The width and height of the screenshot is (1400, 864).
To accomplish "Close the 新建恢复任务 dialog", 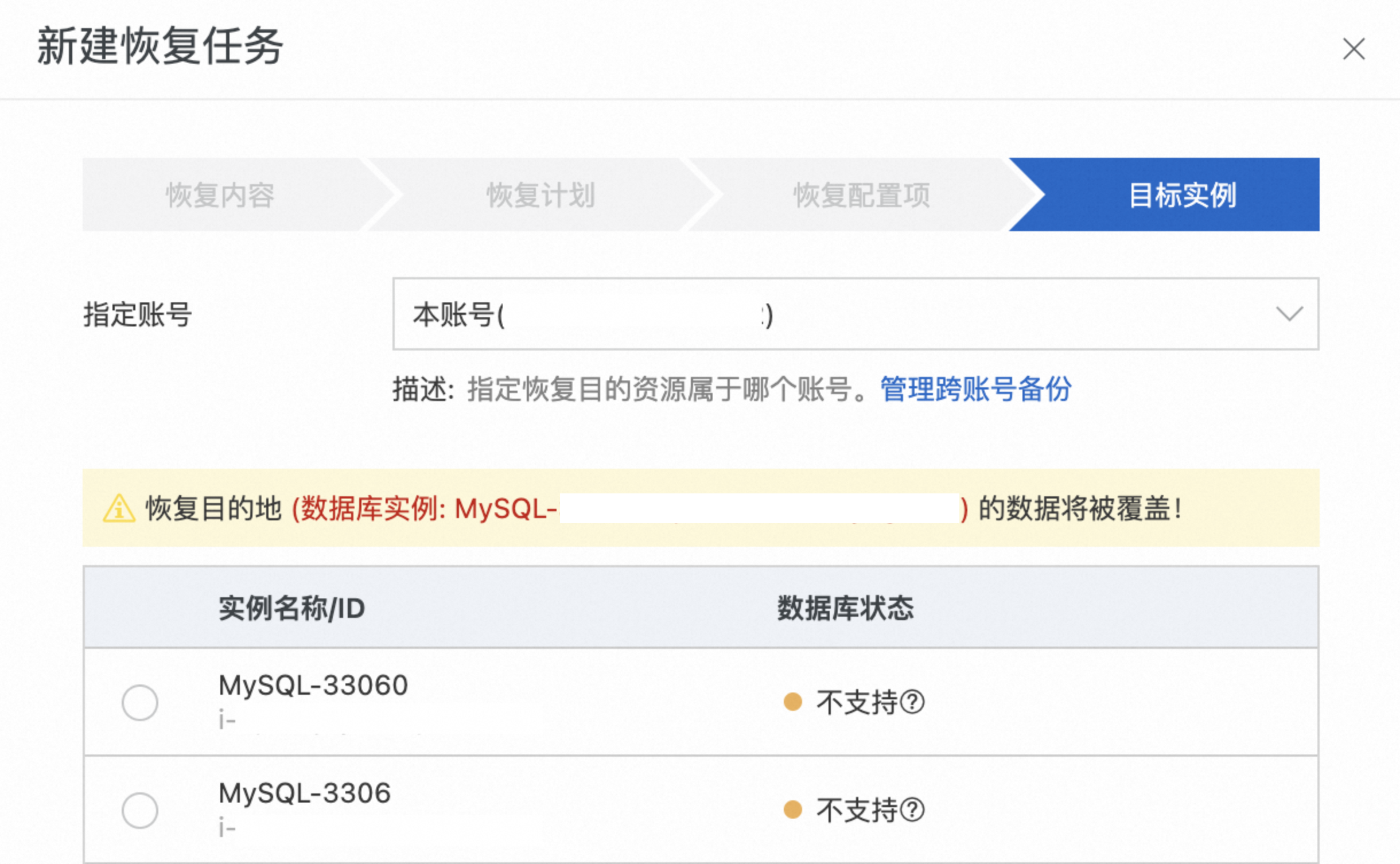I will (1354, 49).
